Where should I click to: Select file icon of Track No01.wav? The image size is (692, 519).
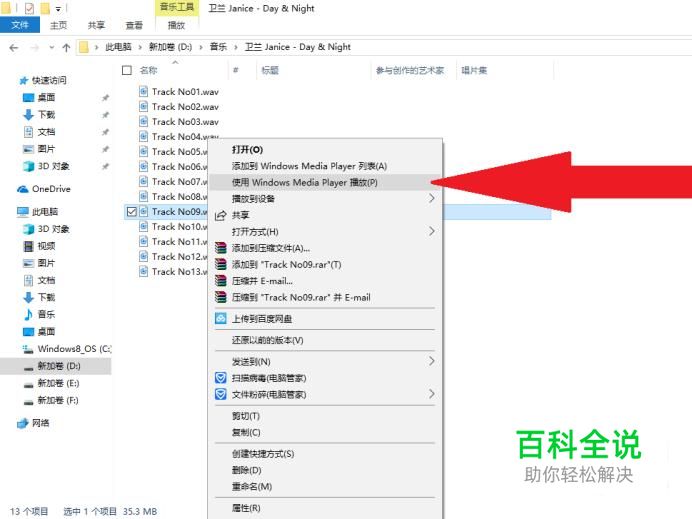[x=143, y=91]
